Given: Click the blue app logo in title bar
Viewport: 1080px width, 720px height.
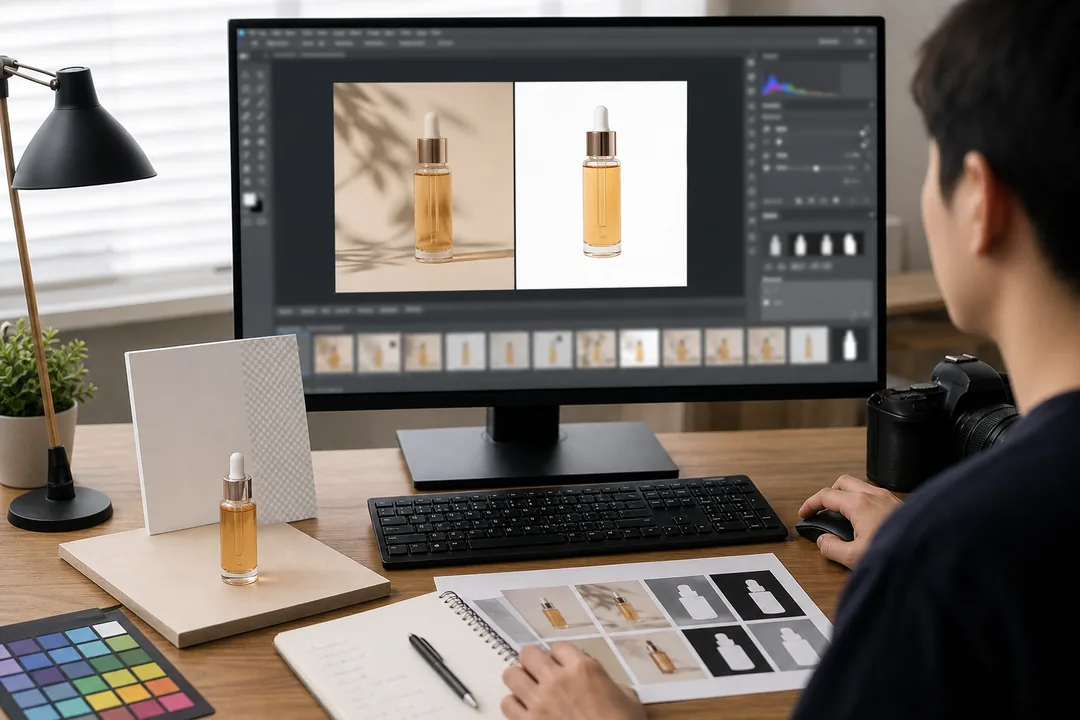Looking at the screenshot, I should [241, 32].
